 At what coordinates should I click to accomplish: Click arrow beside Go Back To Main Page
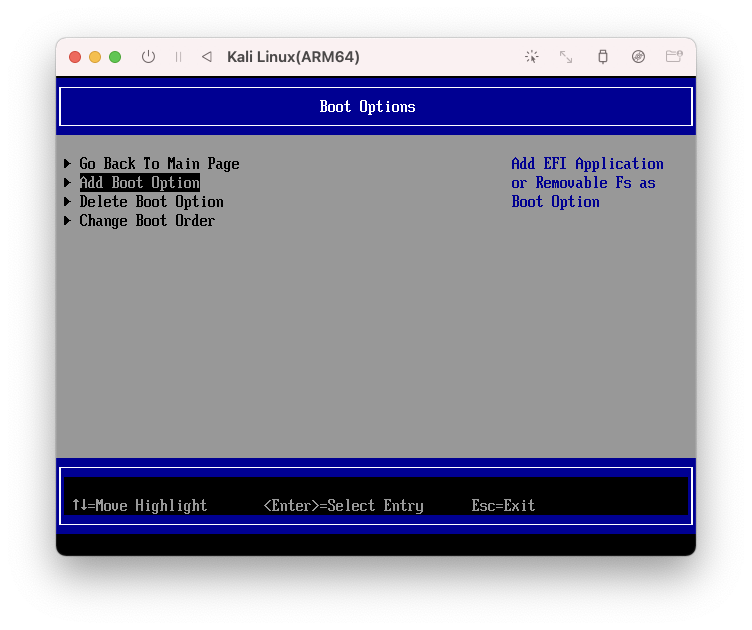point(68,163)
